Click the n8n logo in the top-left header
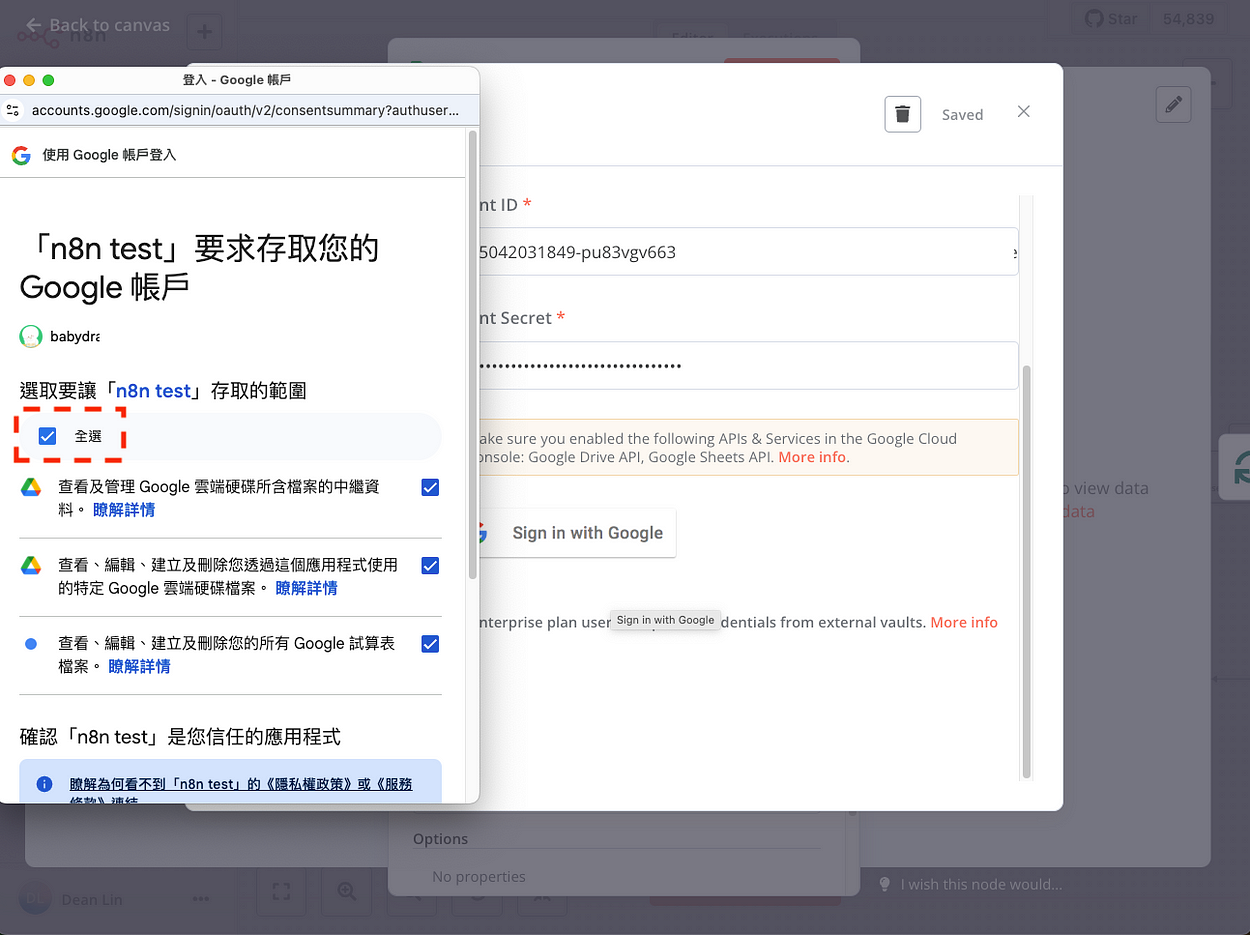 coord(62,36)
